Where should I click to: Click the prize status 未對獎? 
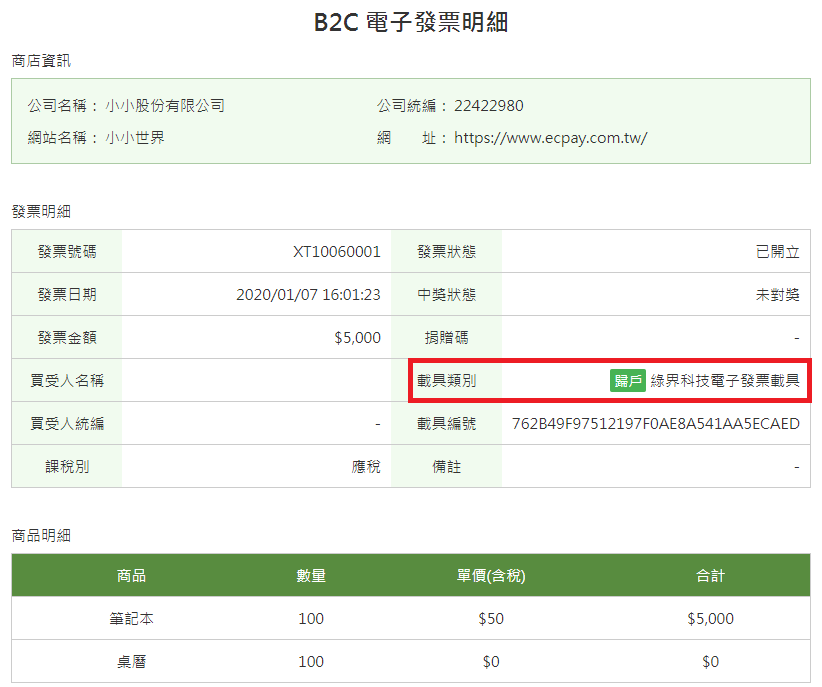(x=777, y=295)
